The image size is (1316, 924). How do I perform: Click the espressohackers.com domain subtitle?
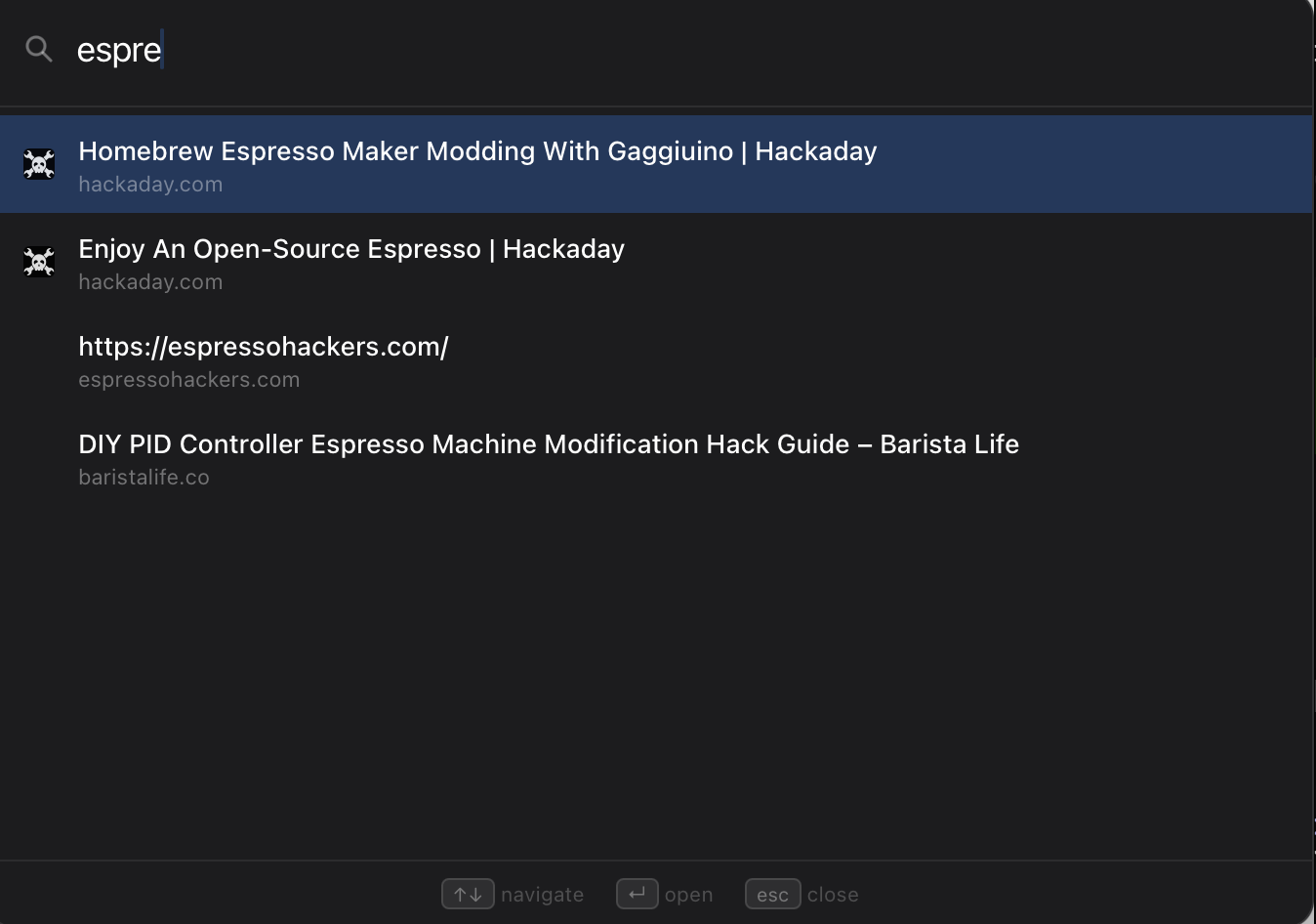point(189,380)
